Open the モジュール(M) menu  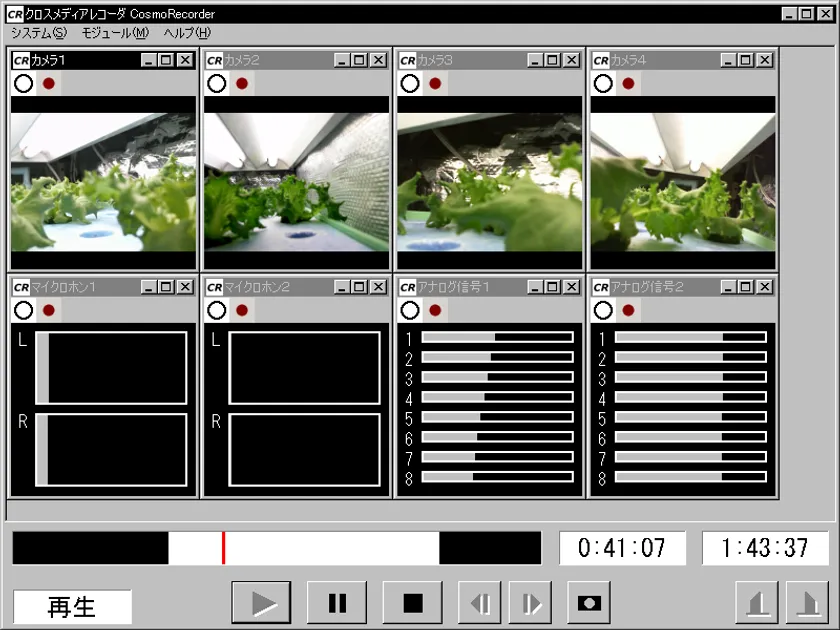click(x=115, y=33)
